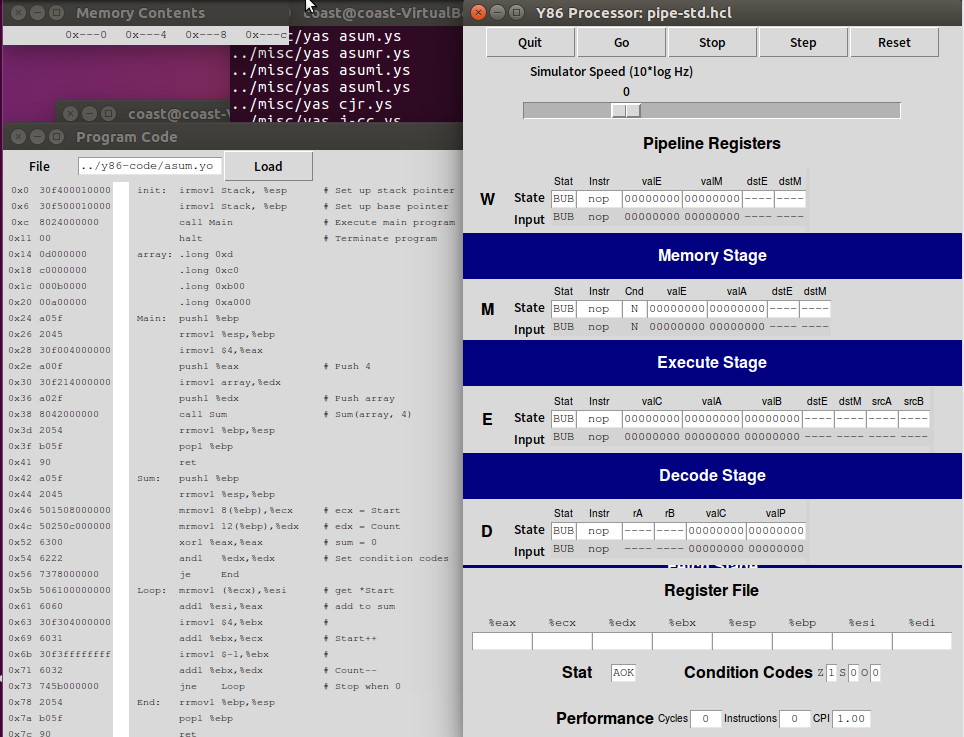Maximize the Memory Contents window
This screenshot has height=737, width=964.
tap(57, 12)
